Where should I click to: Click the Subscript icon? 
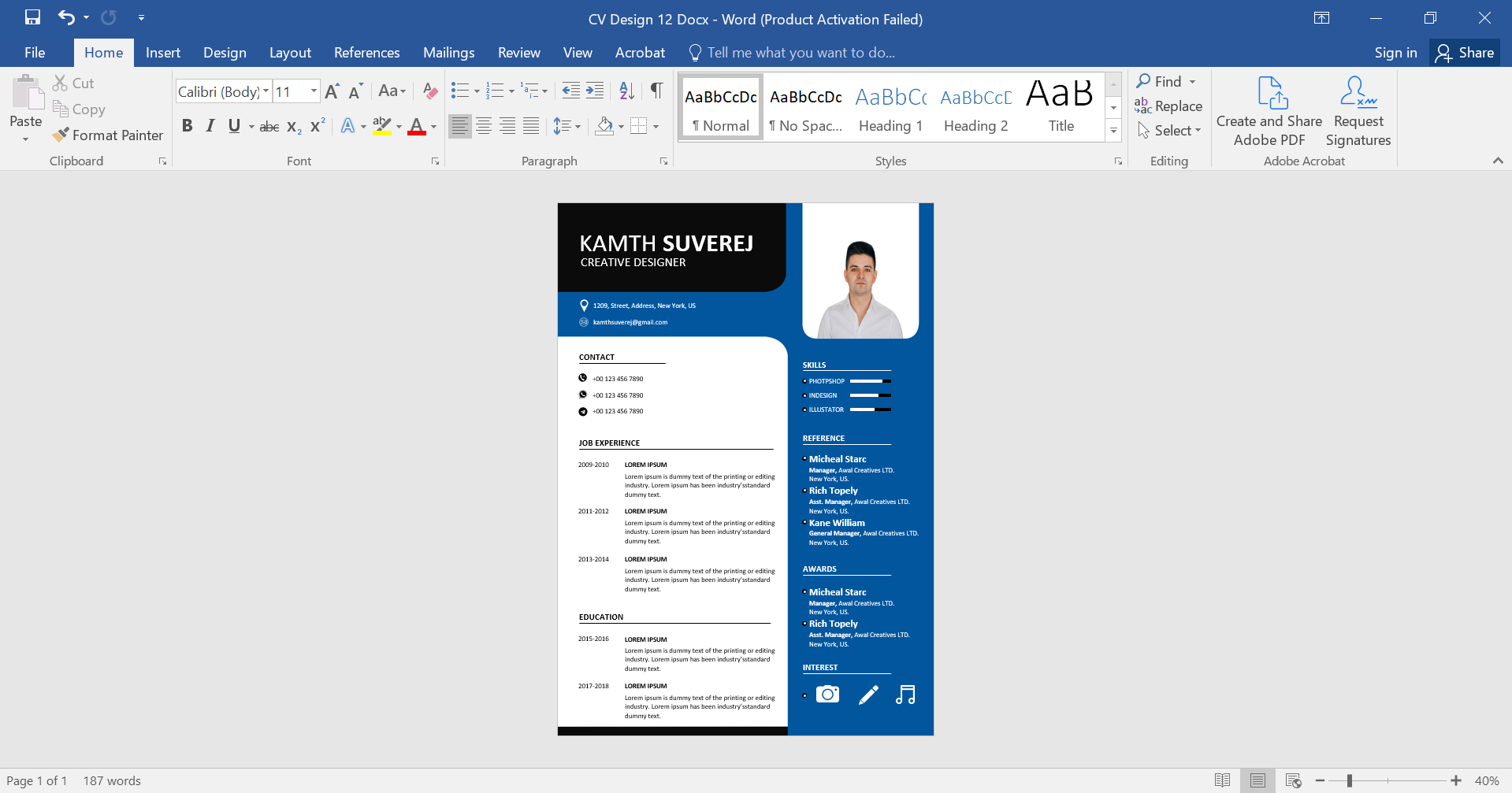292,125
